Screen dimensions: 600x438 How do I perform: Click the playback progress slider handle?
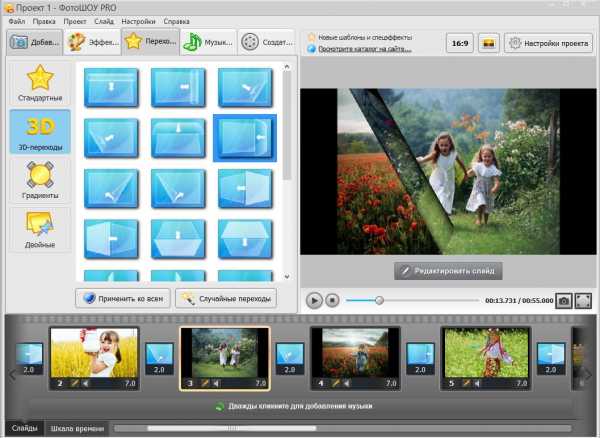[379, 300]
